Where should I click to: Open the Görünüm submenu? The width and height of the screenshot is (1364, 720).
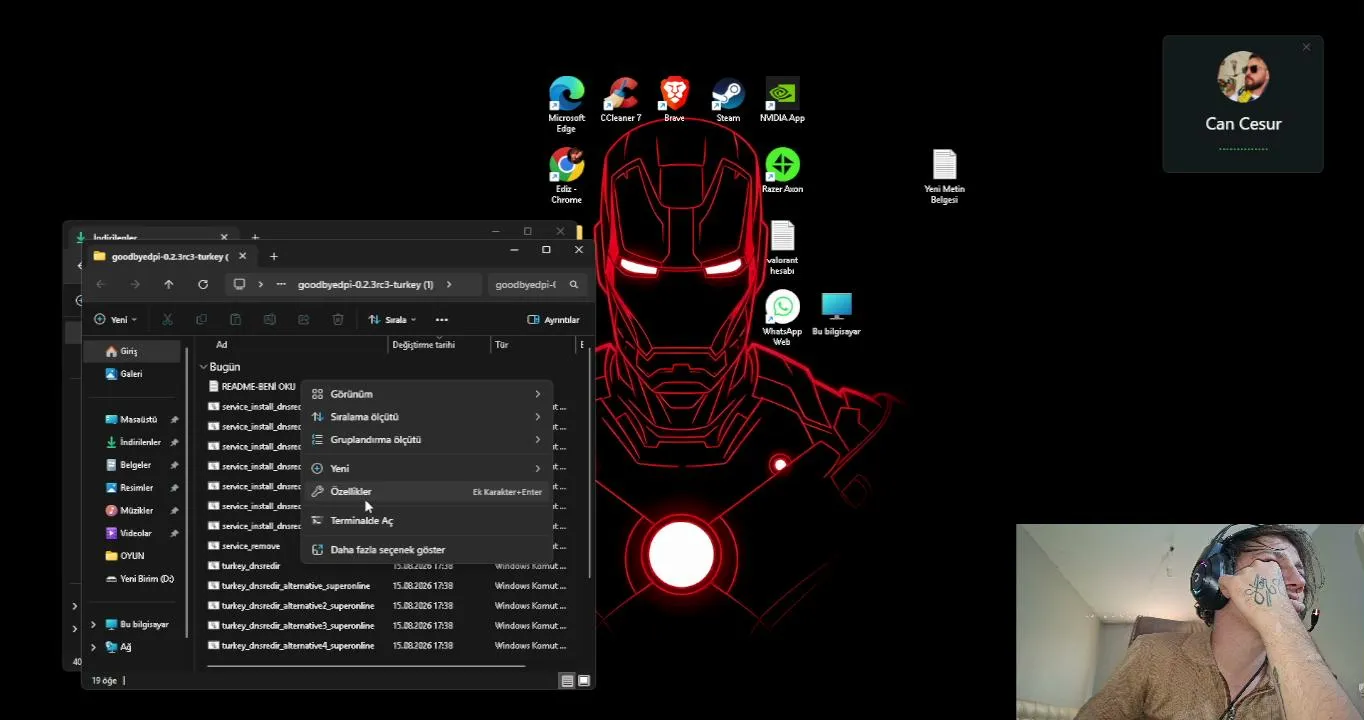point(427,394)
